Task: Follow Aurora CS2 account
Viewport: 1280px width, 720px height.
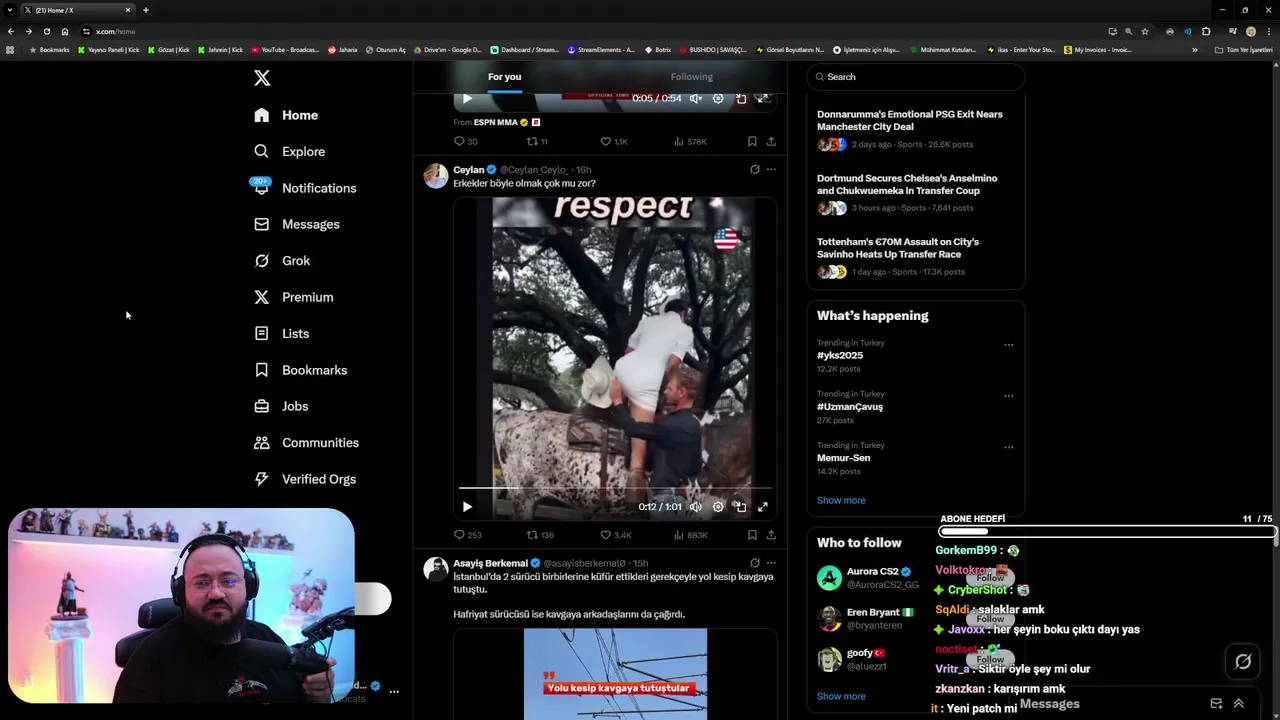Action: tap(990, 578)
